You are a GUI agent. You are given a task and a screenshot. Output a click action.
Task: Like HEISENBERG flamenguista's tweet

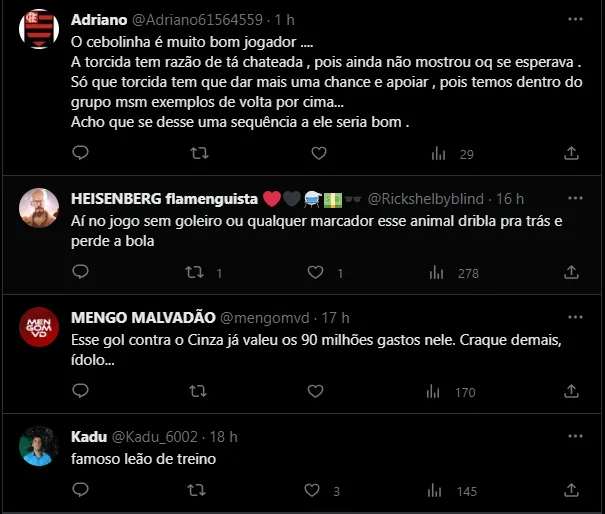(318, 272)
